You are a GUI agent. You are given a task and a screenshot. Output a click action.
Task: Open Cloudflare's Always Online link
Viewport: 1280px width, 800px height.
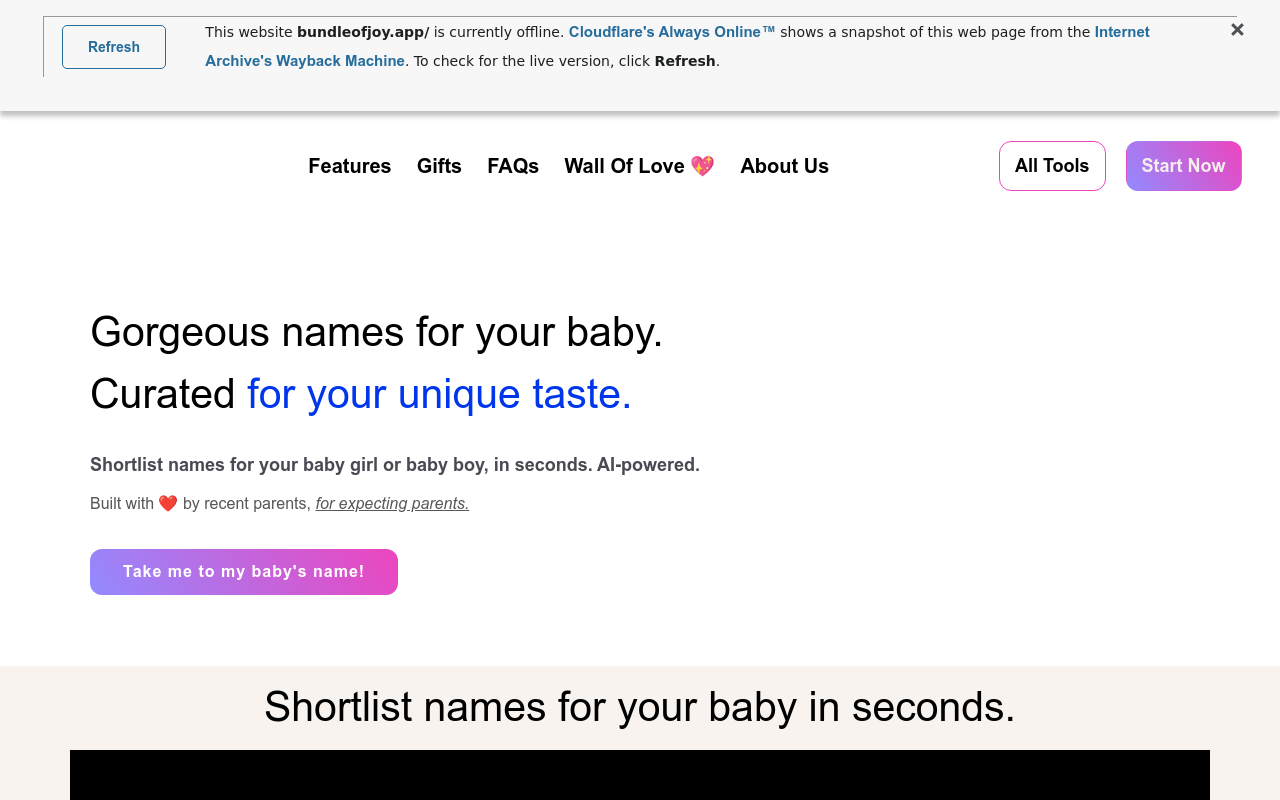point(671,32)
